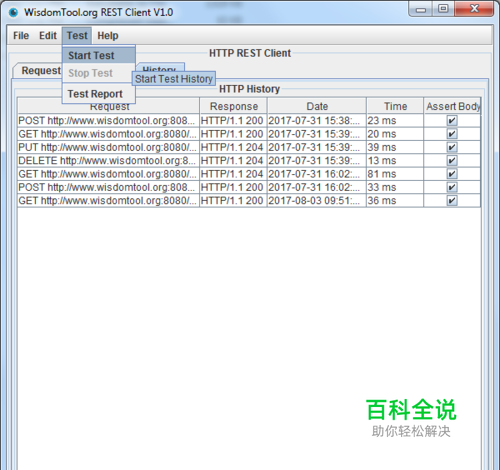
Task: Click the date 2017-08-03 09:51 cell
Action: pyautogui.click(x=317, y=201)
